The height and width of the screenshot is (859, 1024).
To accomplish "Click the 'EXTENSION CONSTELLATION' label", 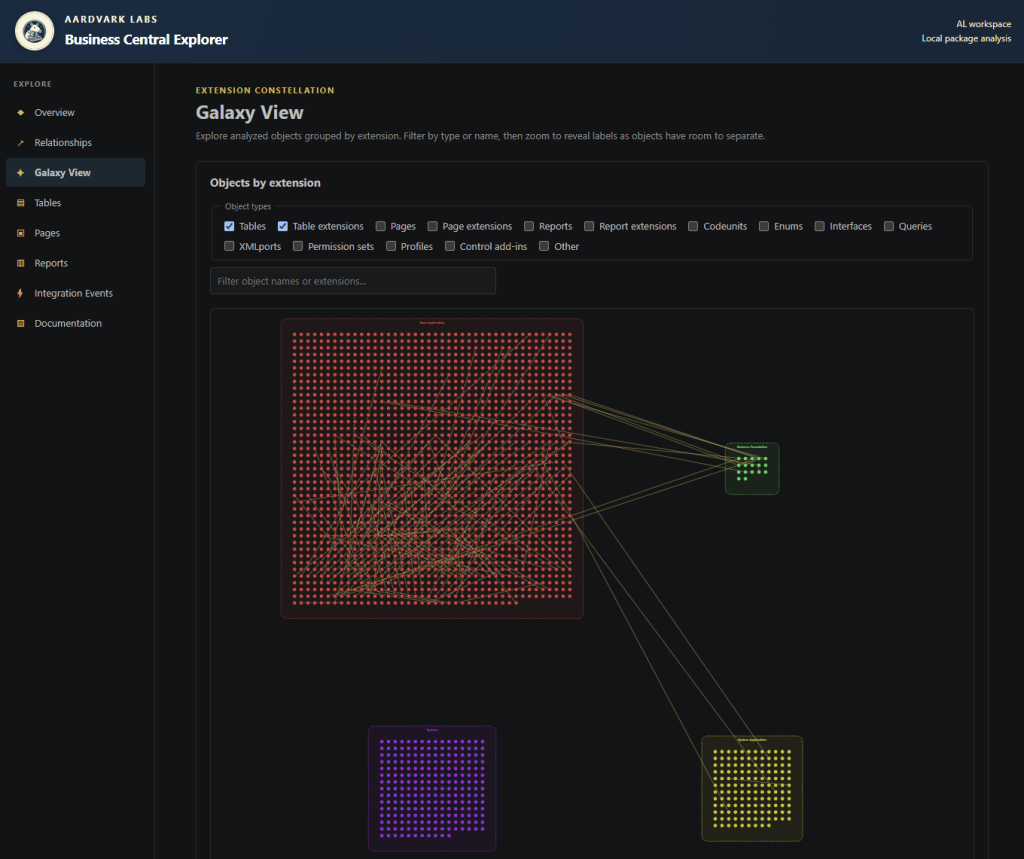I will [265, 90].
